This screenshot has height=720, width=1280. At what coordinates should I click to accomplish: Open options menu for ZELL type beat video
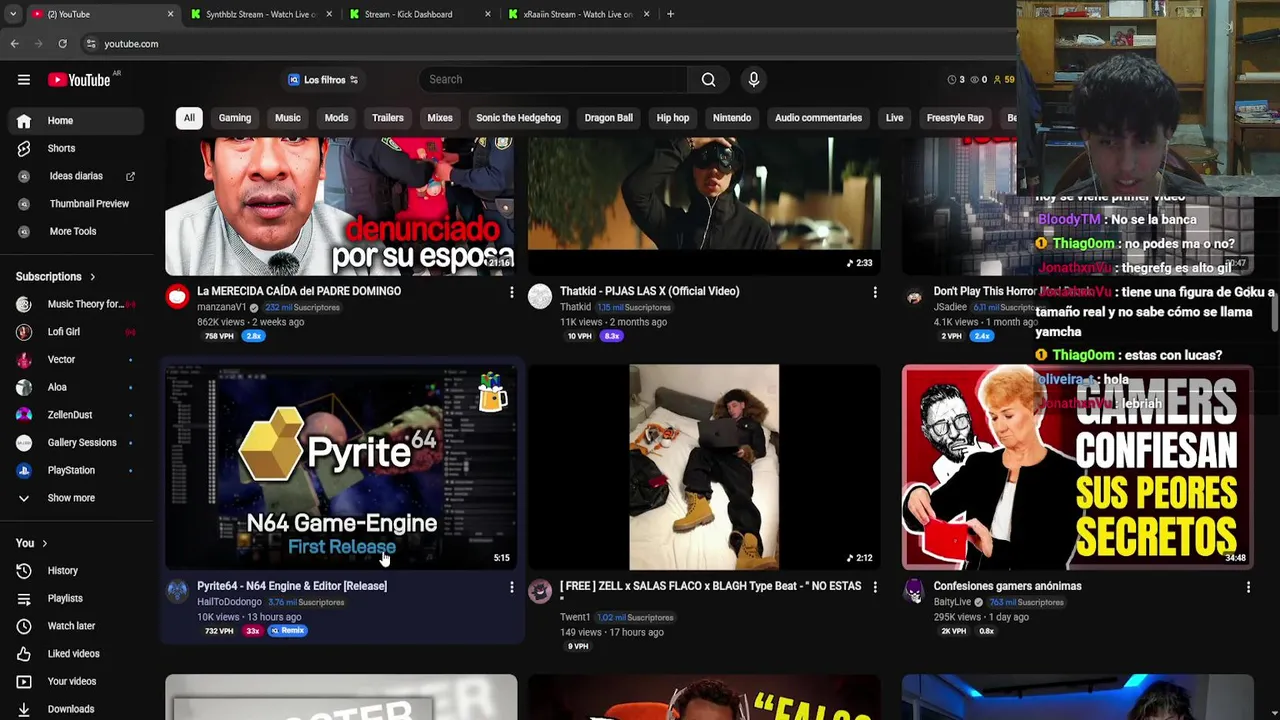[875, 588]
